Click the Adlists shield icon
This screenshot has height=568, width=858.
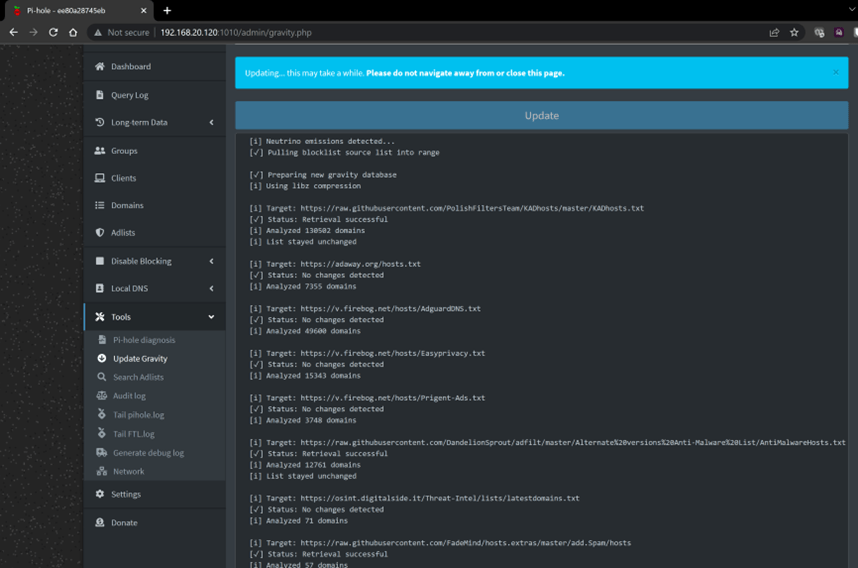(x=100, y=233)
